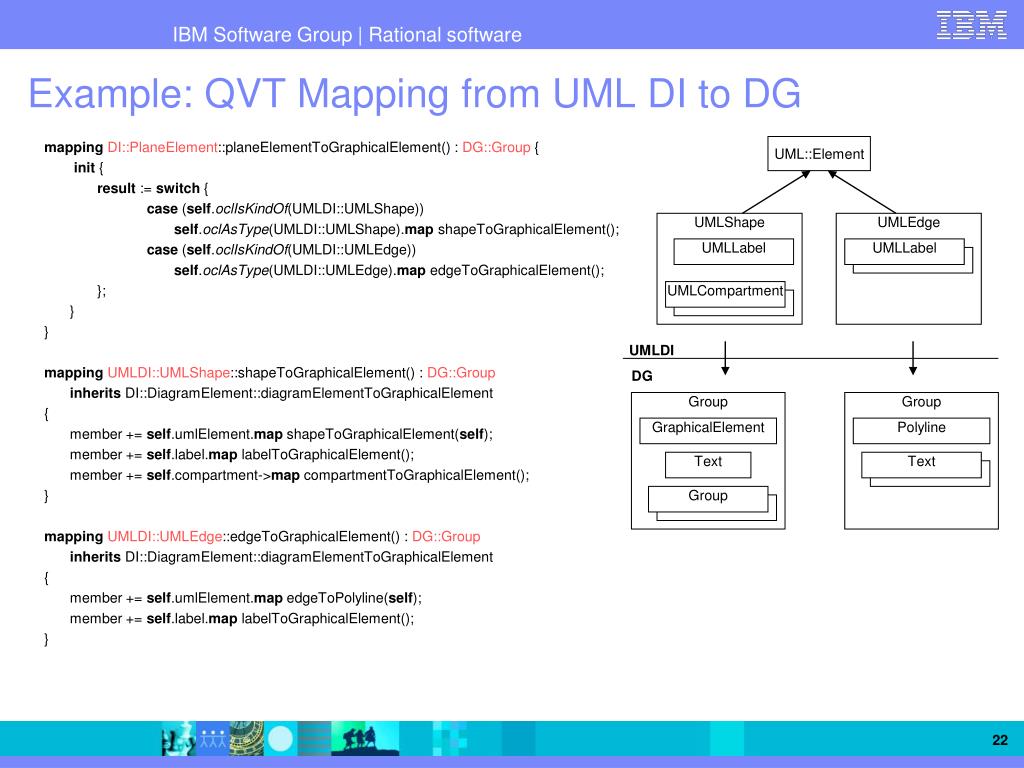1024x768 pixels.
Task: Click 'compartmentToGraphicalElement();' member line
Action: [x=300, y=475]
